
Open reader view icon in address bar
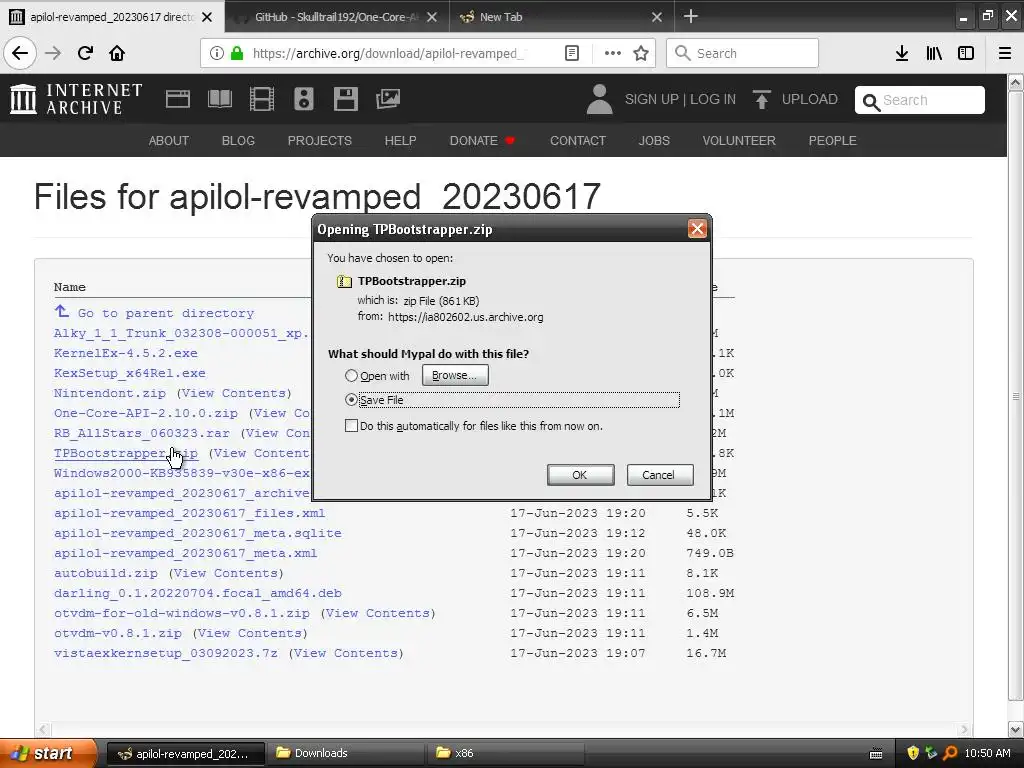click(571, 53)
